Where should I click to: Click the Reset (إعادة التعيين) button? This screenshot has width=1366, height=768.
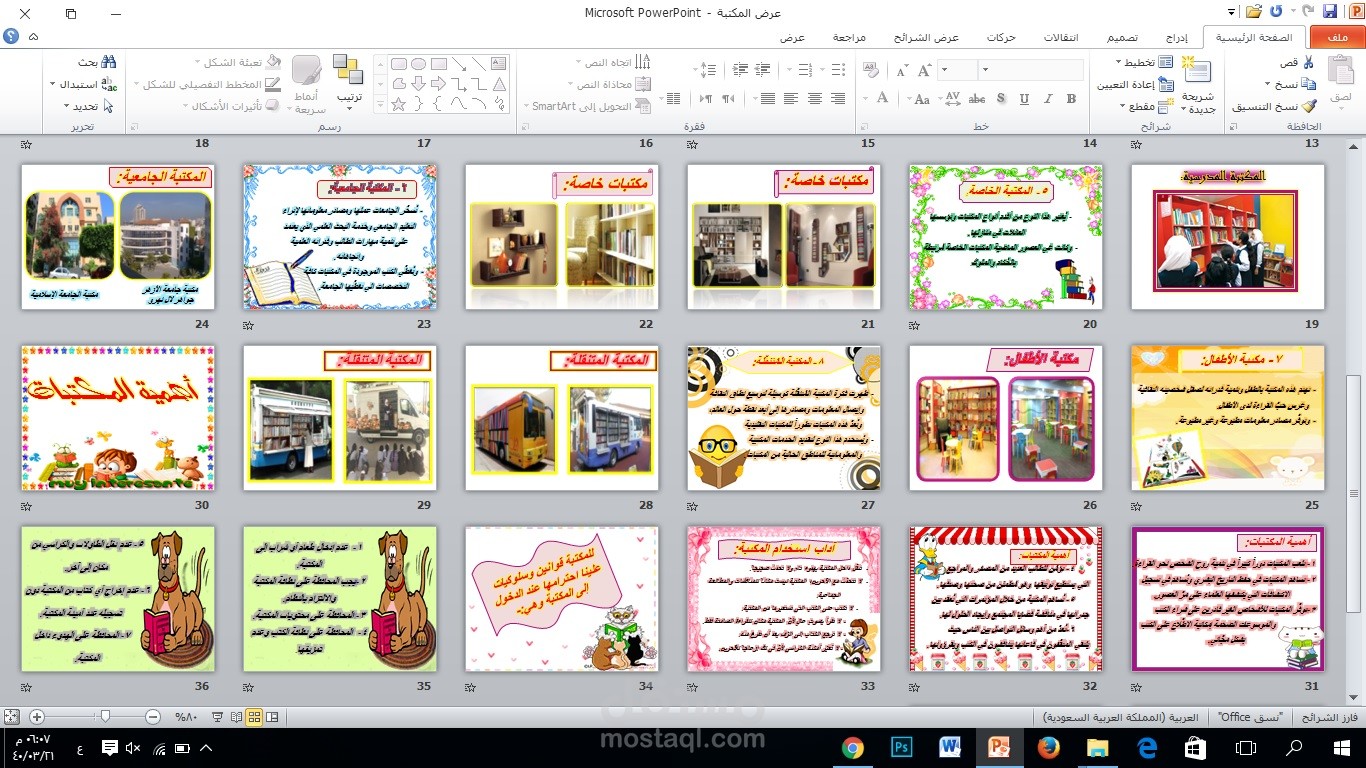pyautogui.click(x=1135, y=85)
